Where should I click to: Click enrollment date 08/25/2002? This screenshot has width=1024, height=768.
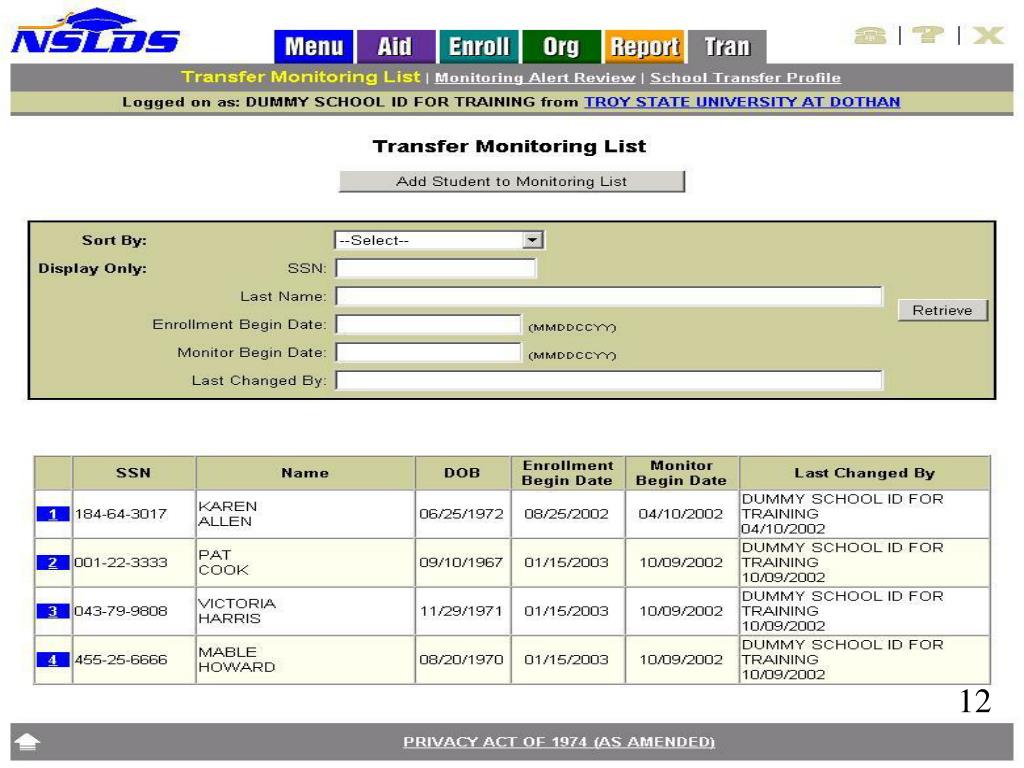tap(566, 514)
